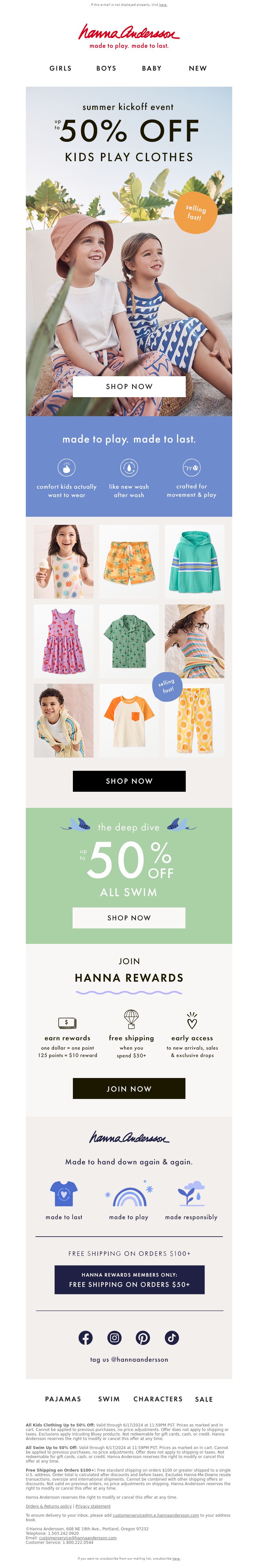Open the GIRLS navigation item

pos(61,68)
